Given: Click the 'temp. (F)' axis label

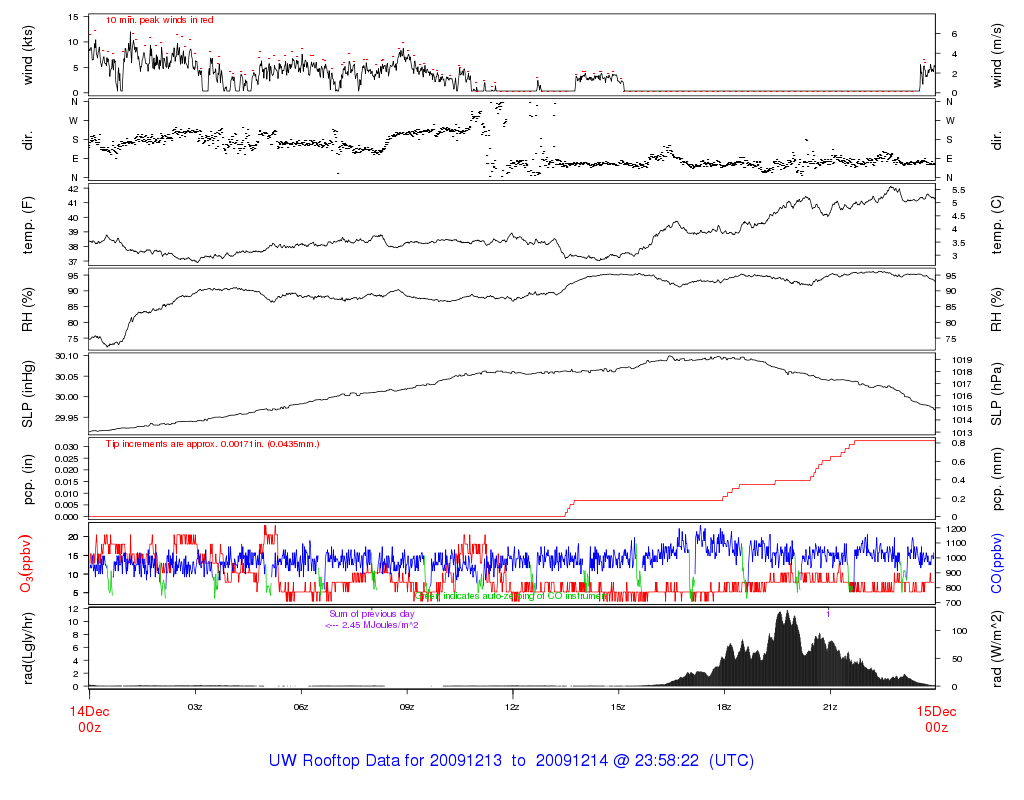Looking at the screenshot, I should 27,225.
